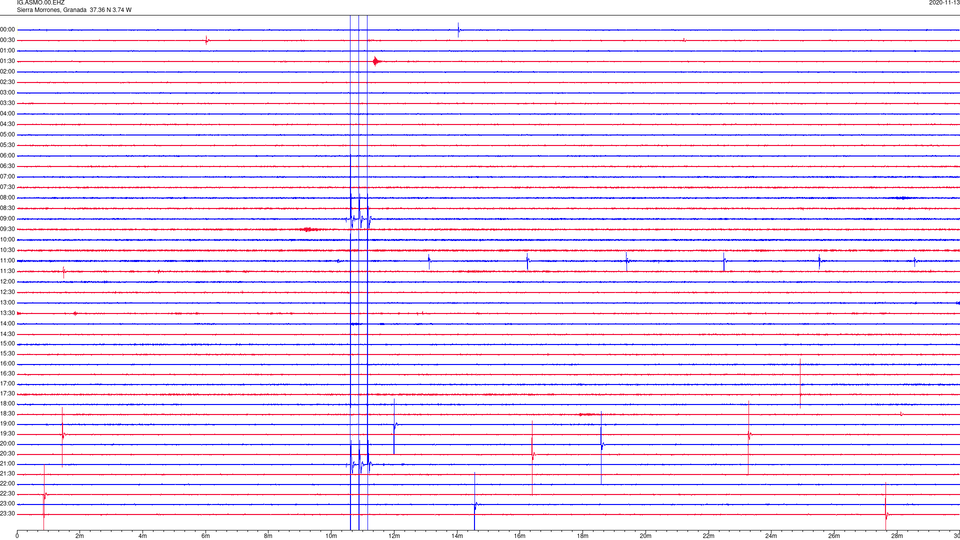This screenshot has width=960, height=540.
Task: Pick the 15:30 time label
Action: click(x=8, y=354)
